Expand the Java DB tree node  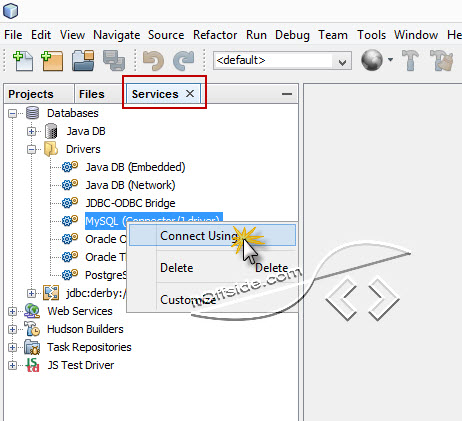31,132
